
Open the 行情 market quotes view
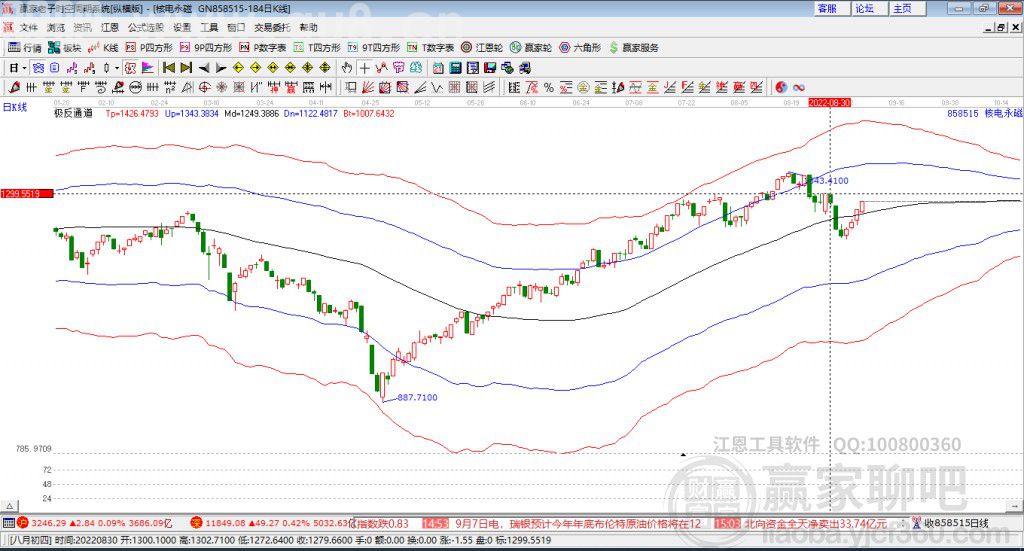click(25, 48)
